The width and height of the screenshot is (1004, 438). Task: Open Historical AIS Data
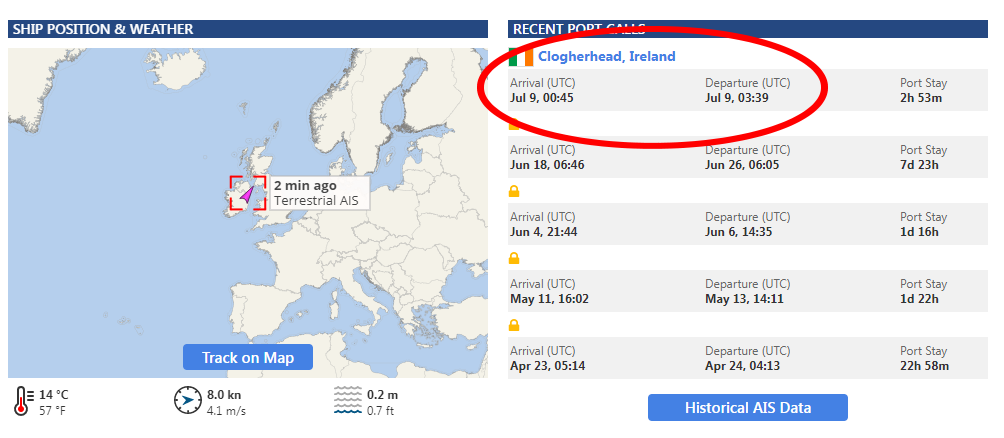(747, 408)
